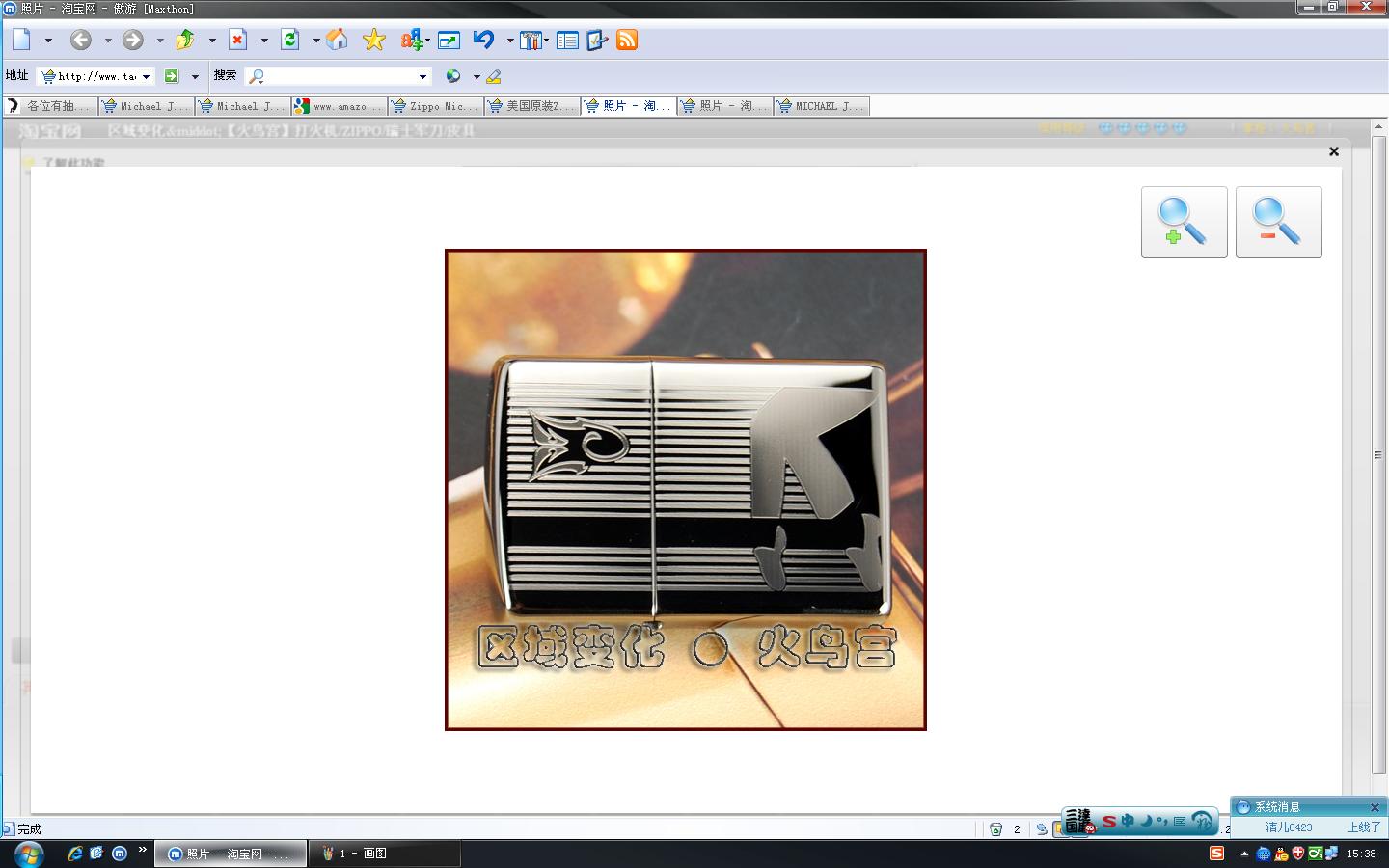Open favorites with the star icon
This screenshot has height=868, width=1389.
[373, 40]
